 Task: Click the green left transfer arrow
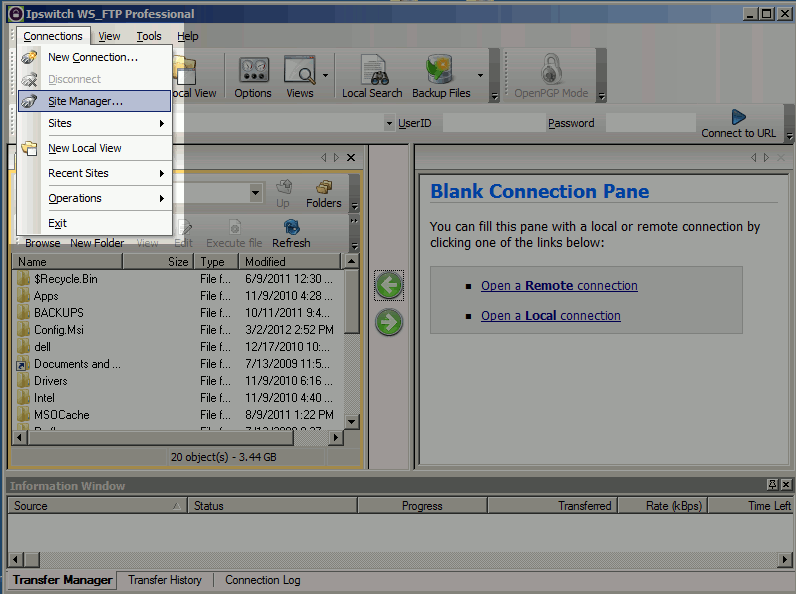coord(389,286)
